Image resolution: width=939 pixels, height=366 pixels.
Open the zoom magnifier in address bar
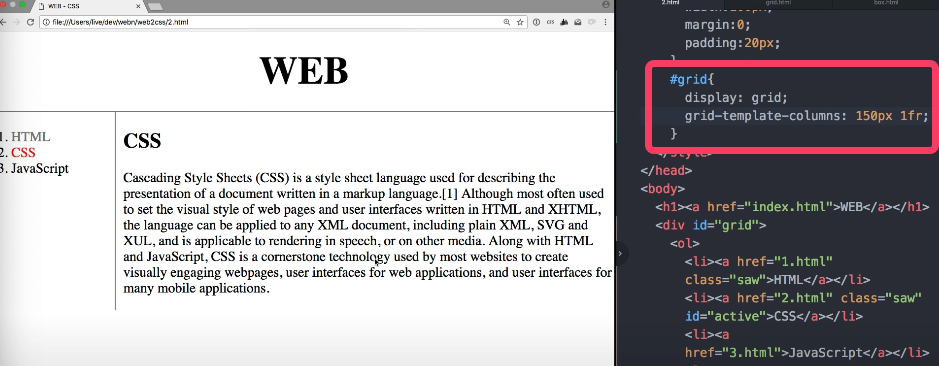click(x=507, y=22)
